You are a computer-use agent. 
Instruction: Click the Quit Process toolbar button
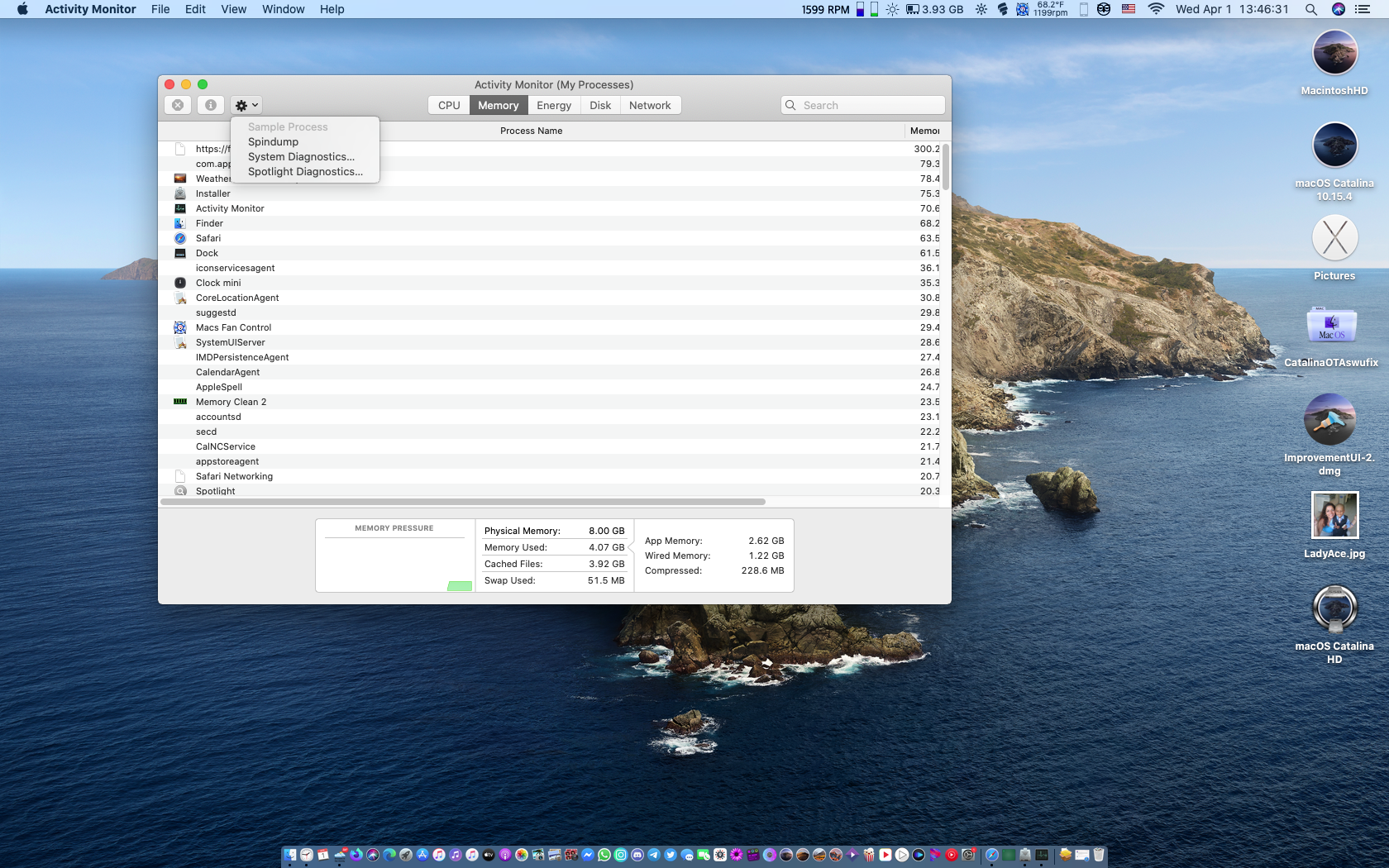(x=178, y=105)
